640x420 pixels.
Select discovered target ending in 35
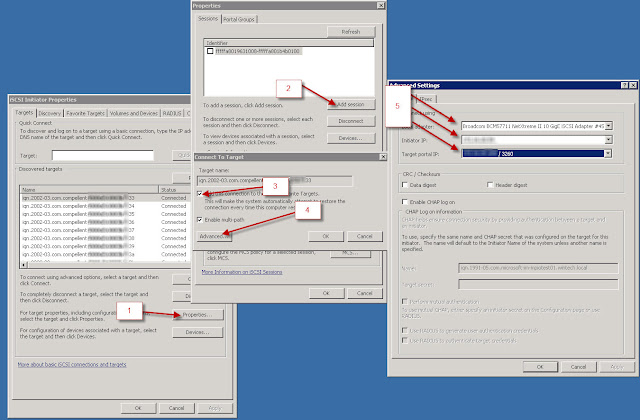pos(105,214)
